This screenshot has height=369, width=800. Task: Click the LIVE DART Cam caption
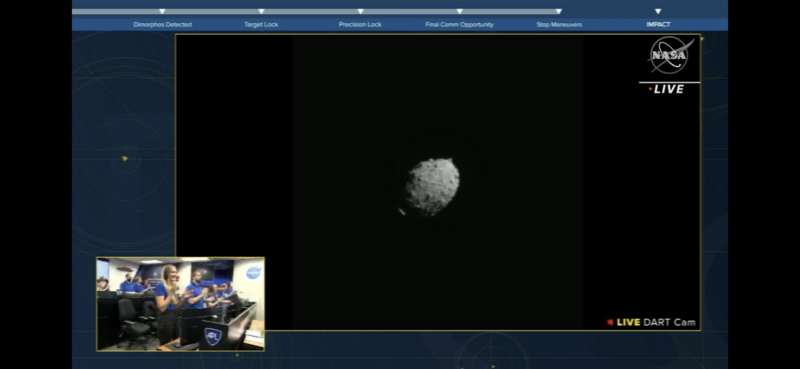pos(656,322)
